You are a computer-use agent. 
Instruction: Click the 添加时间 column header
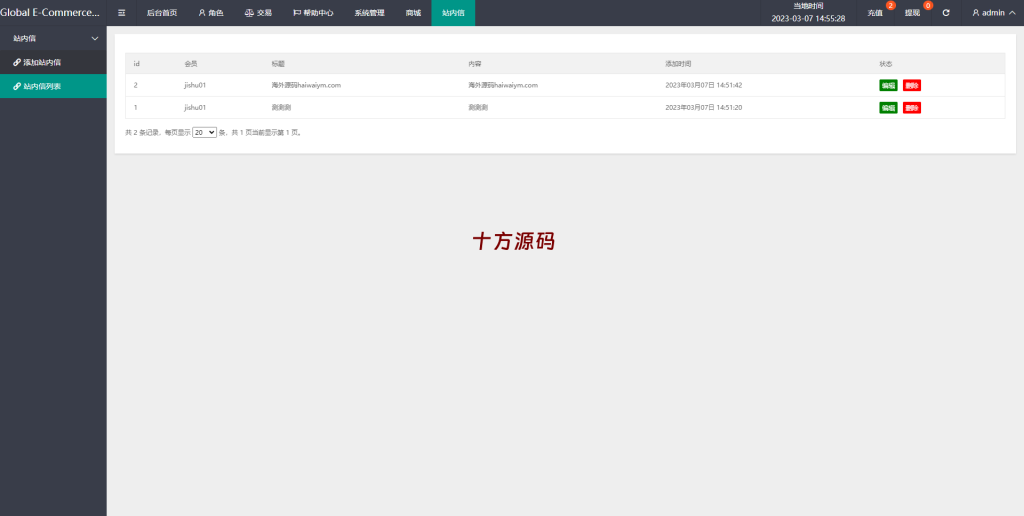point(678,63)
